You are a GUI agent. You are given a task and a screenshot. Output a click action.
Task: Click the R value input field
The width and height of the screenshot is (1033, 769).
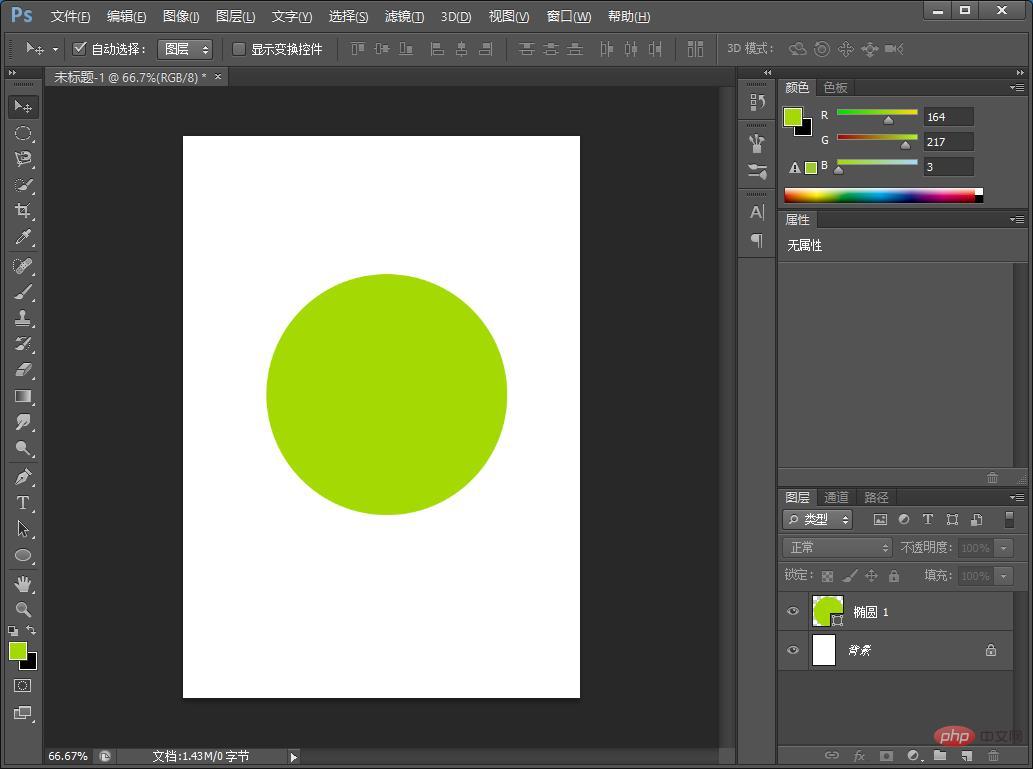pos(949,117)
